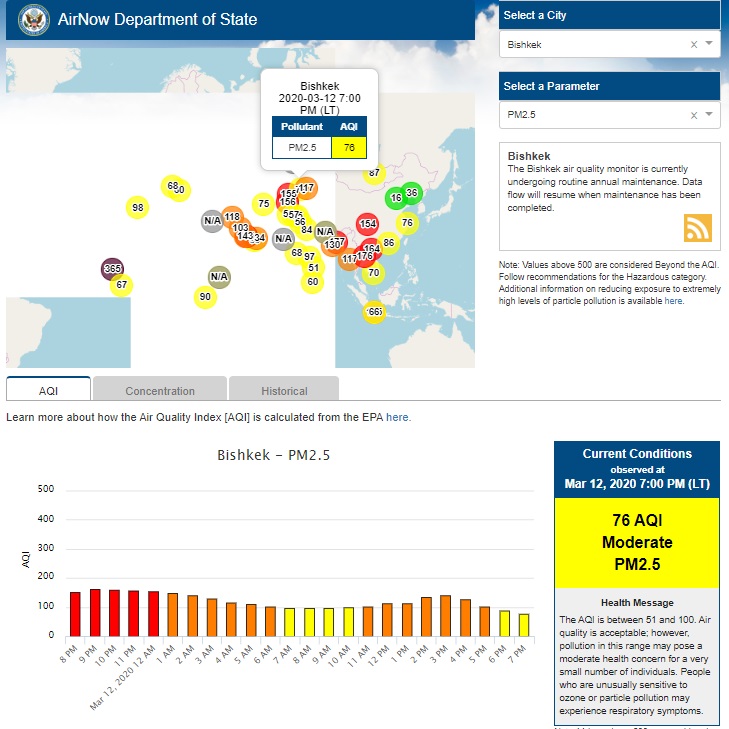Select the green 36 AQI map marker

tap(411, 193)
